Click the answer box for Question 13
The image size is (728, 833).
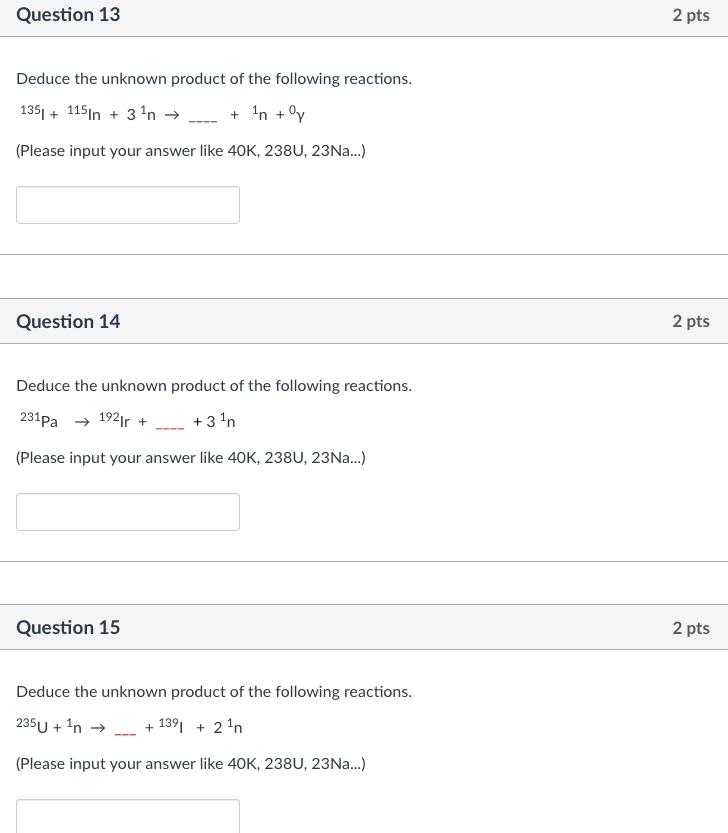coord(128,204)
